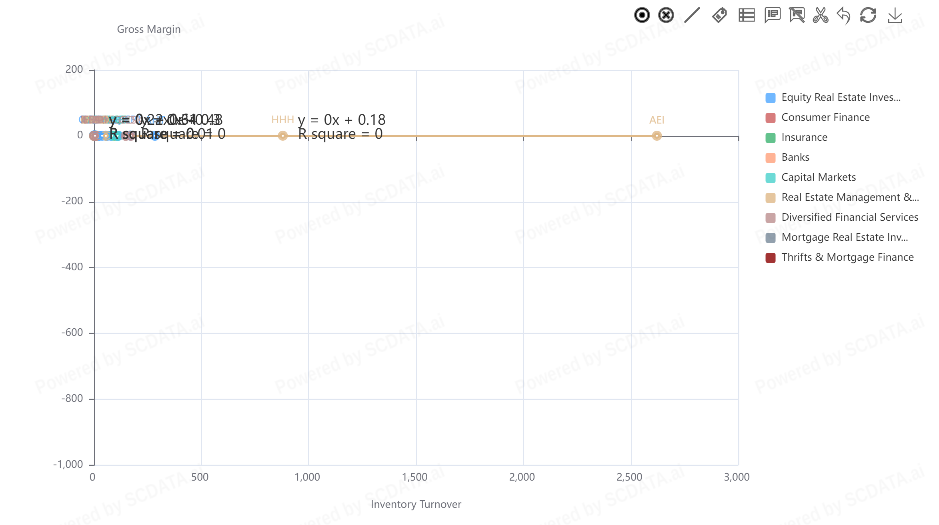Viewport: 939px width, 525px height.
Task: Click the select-all series circle icon
Action: [x=642, y=15]
